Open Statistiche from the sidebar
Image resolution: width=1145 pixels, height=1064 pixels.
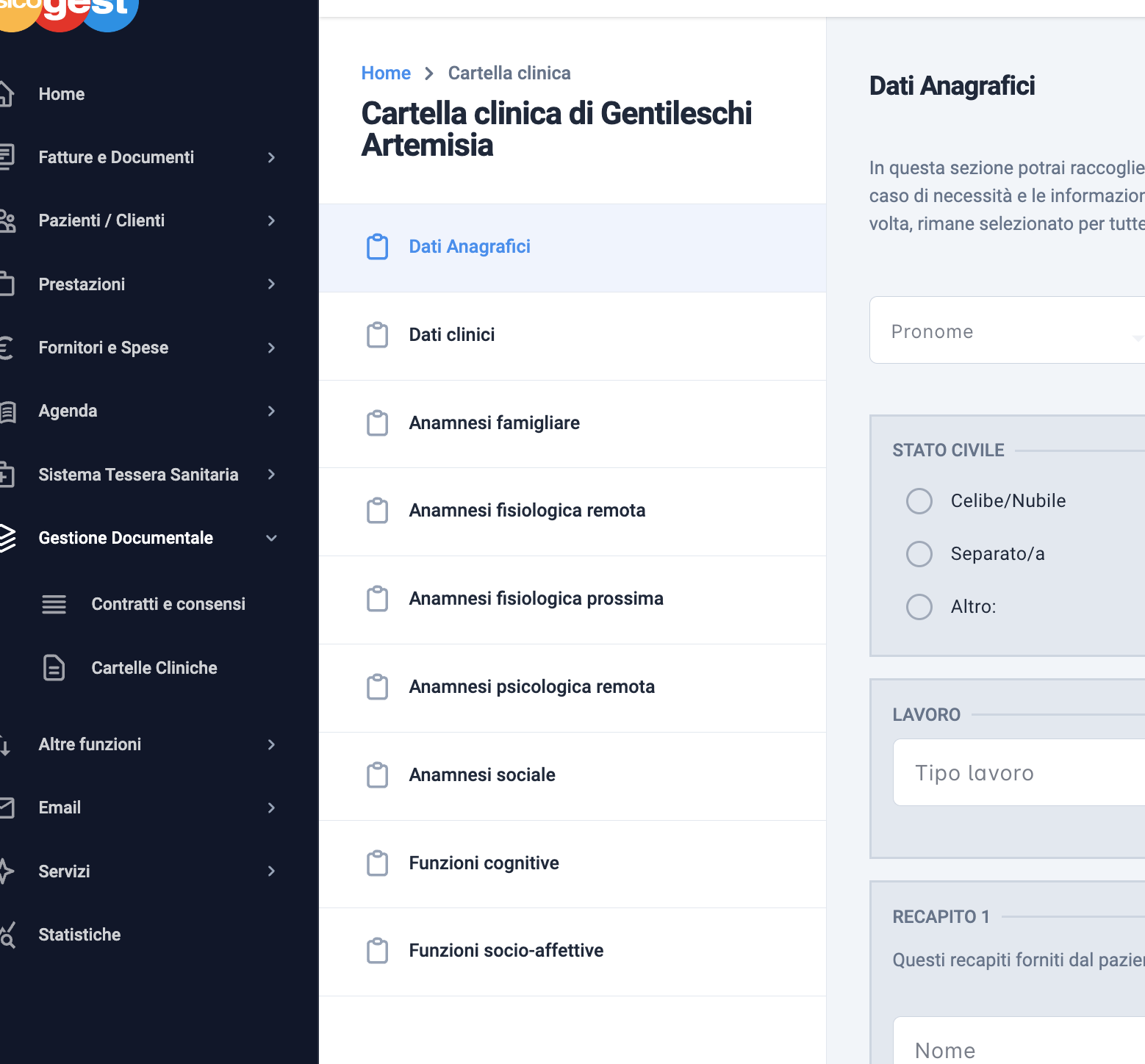point(79,935)
